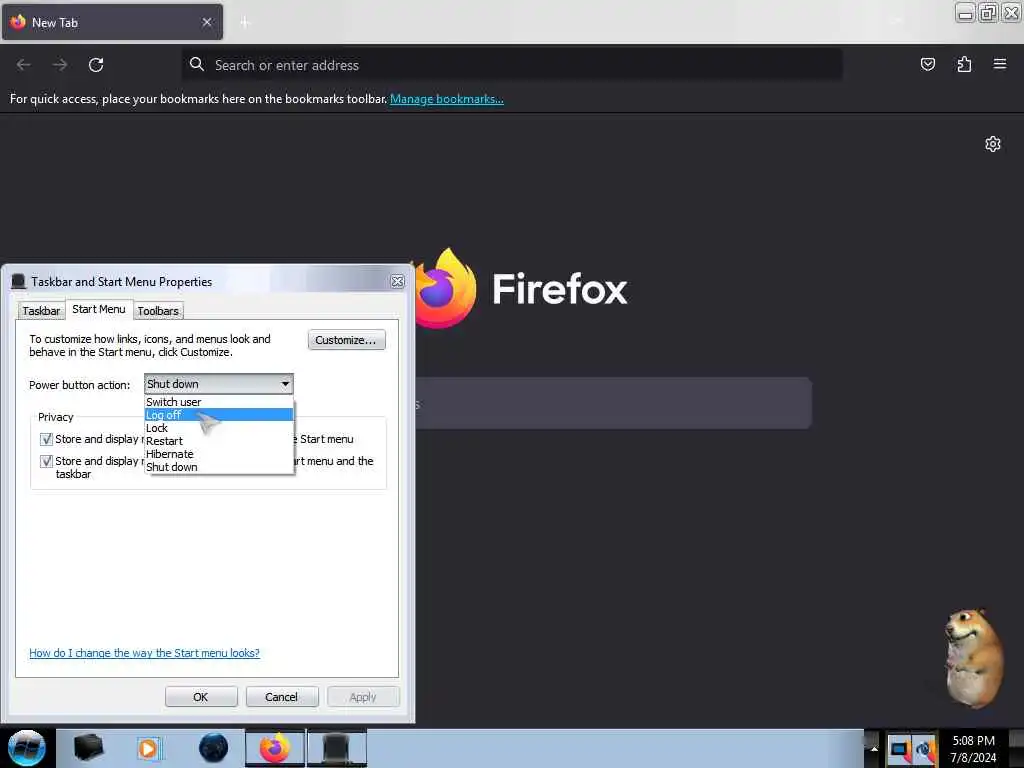Open the Firefox hamburger application menu
This screenshot has height=768, width=1024.
999,64
